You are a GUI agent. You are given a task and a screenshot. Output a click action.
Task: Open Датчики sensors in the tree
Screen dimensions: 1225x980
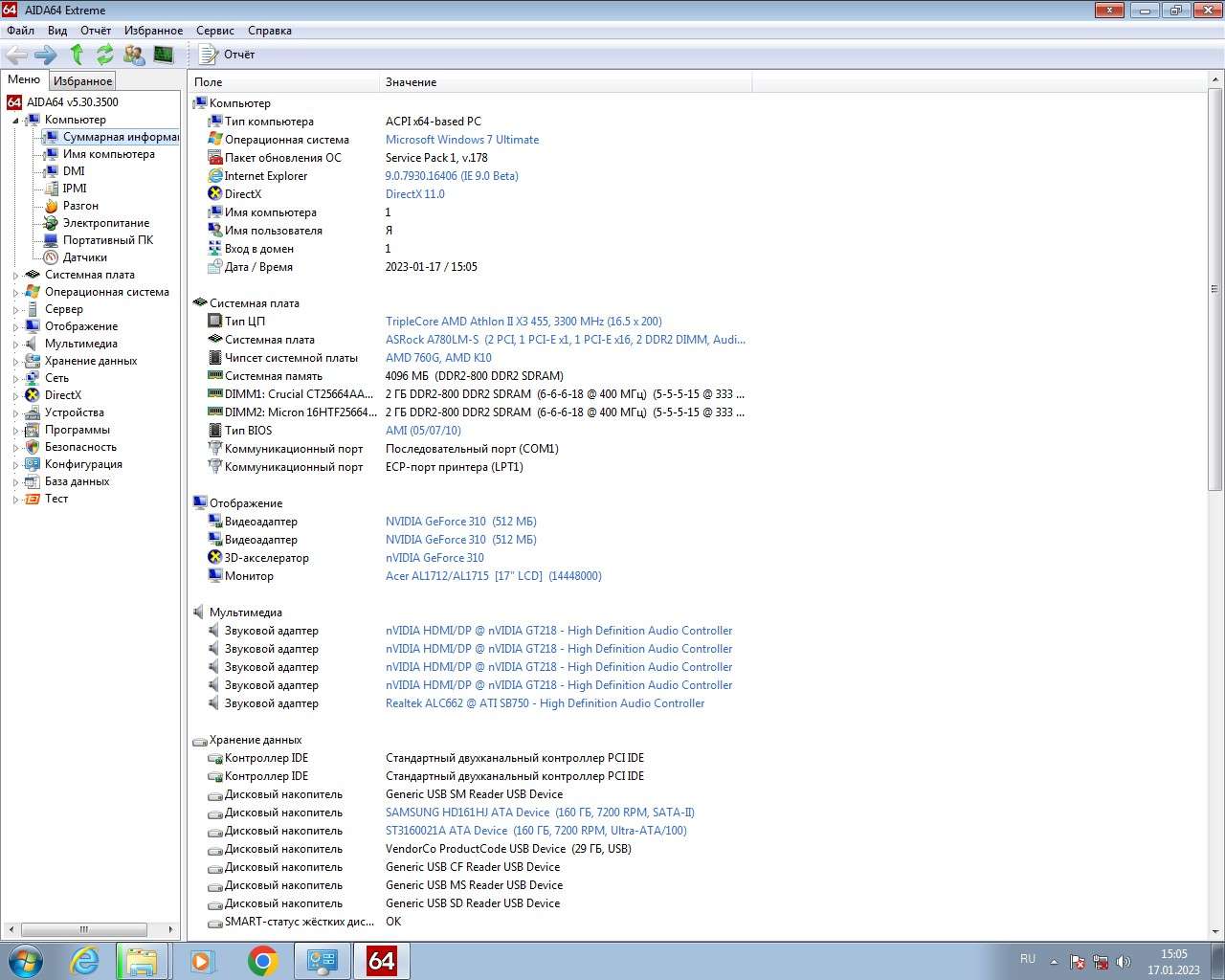pos(84,257)
